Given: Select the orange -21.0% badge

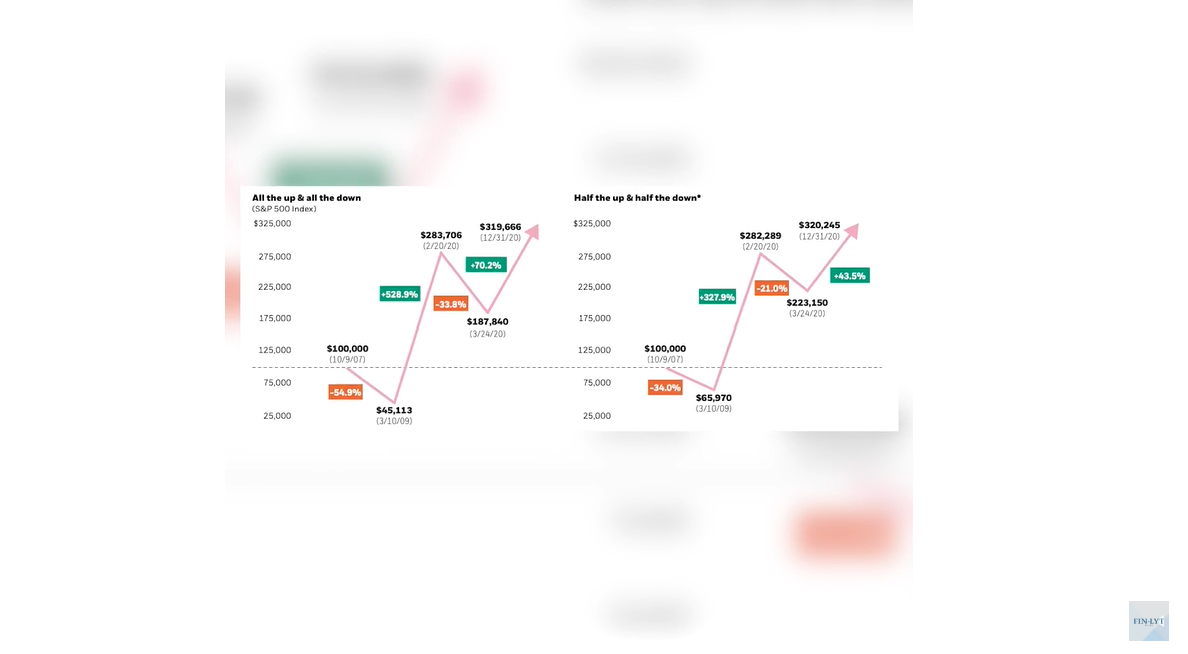Looking at the screenshot, I should pos(772,288).
